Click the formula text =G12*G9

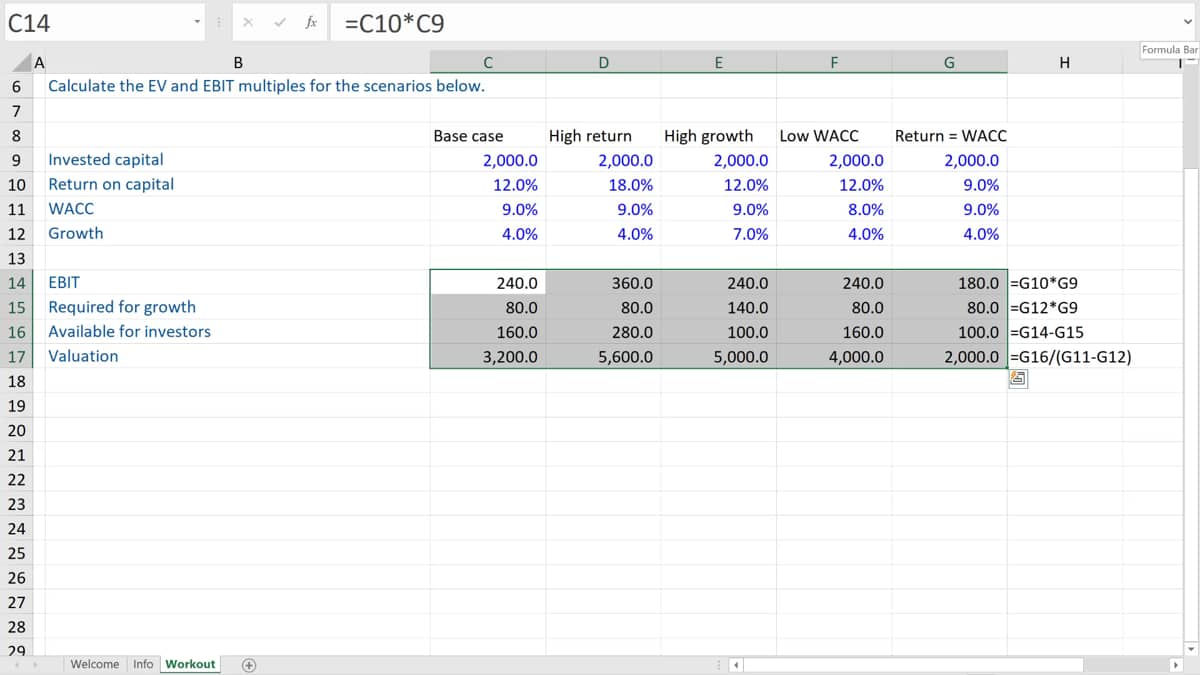coord(1044,307)
